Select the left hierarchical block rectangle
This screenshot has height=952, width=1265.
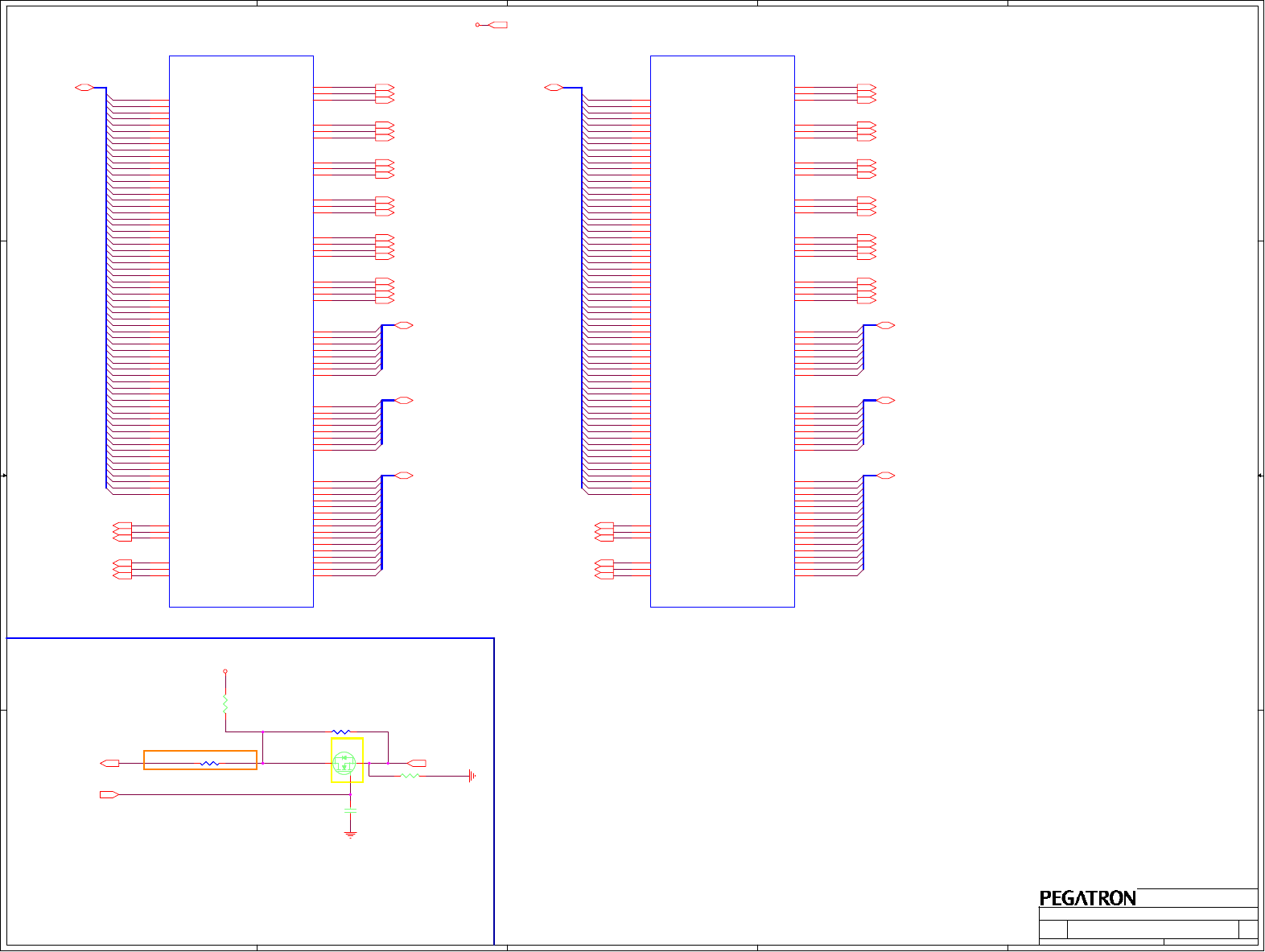coord(241,332)
